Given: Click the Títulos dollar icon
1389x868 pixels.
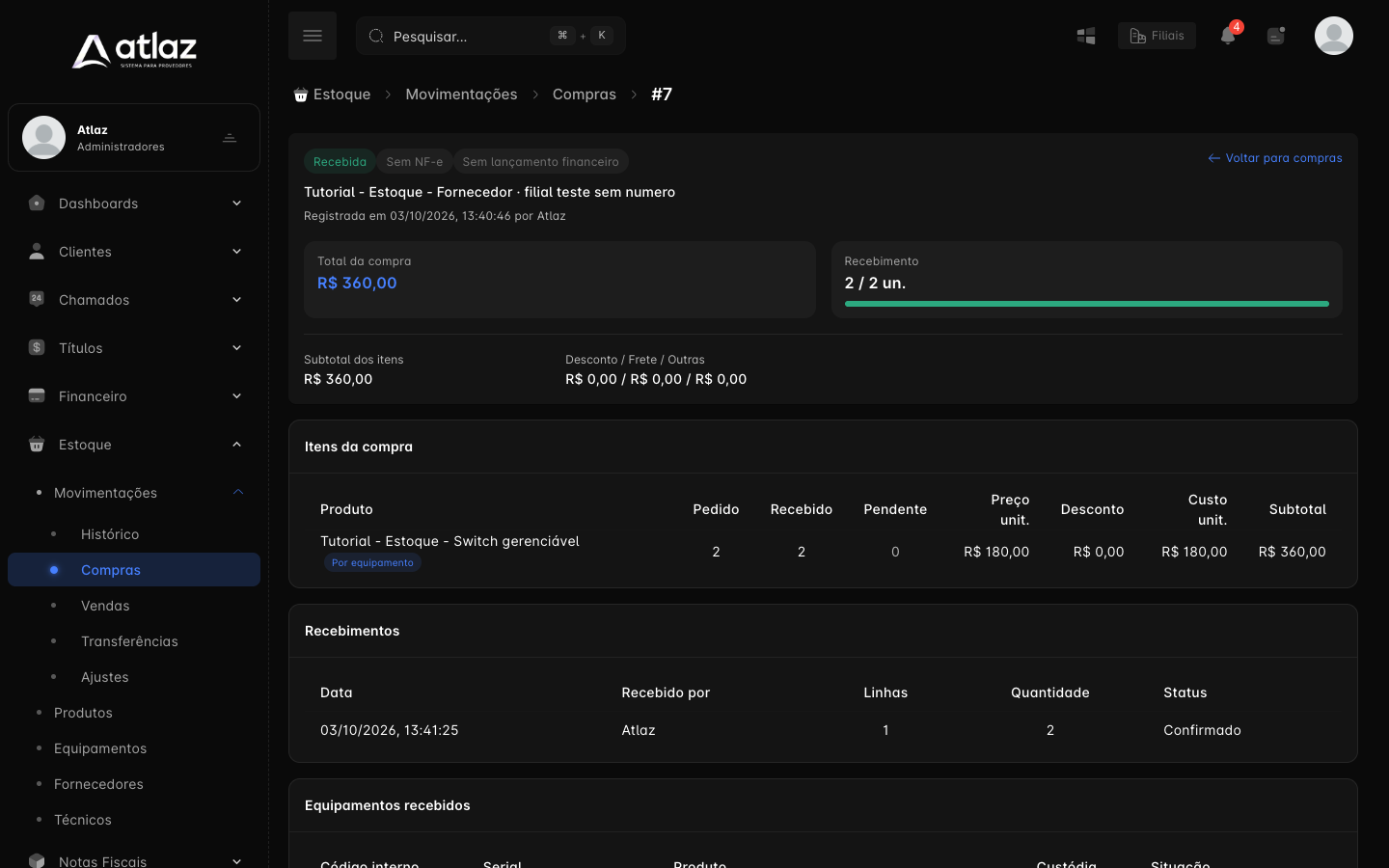Looking at the screenshot, I should click(37, 347).
